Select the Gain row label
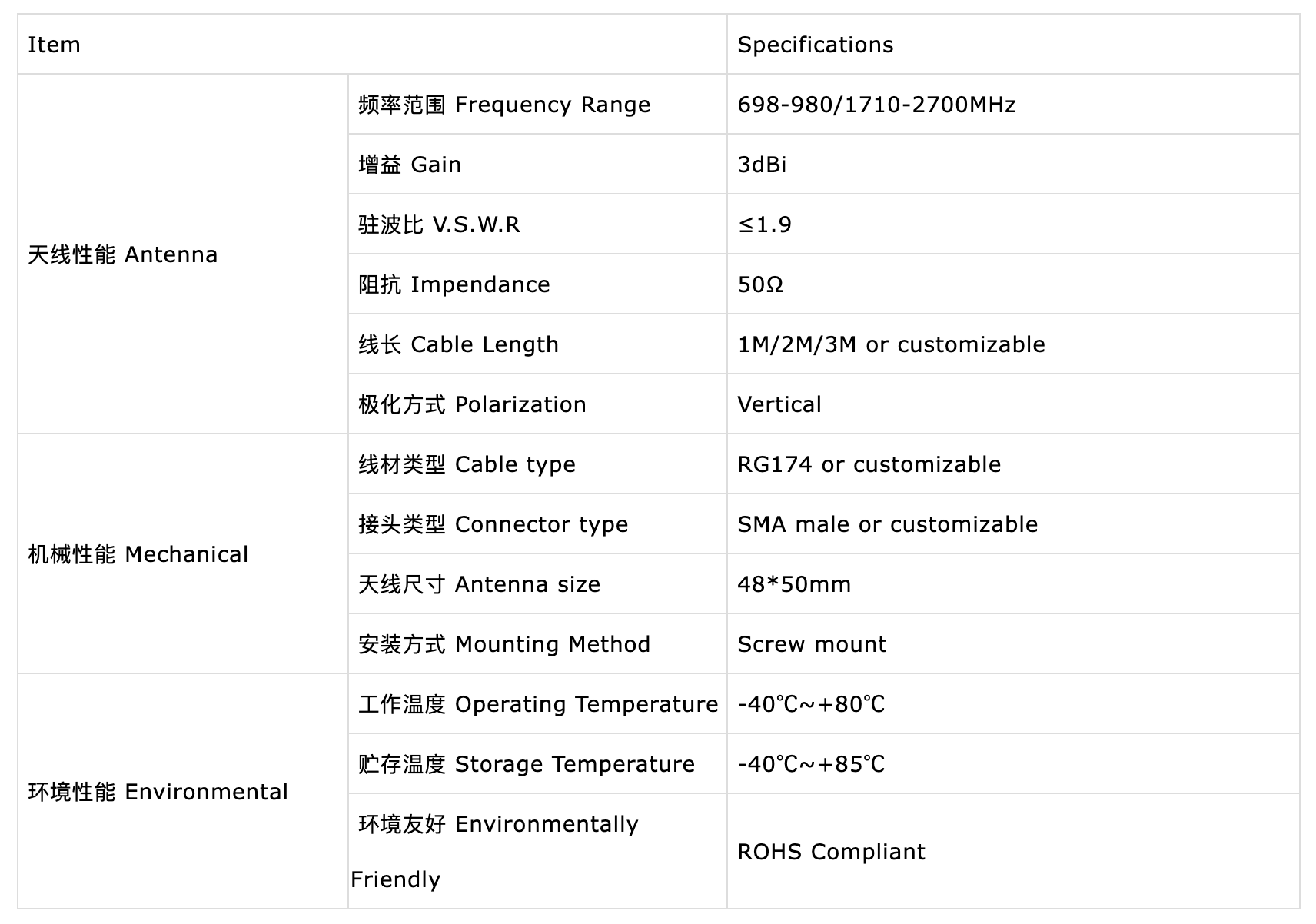Image resolution: width=1316 pixels, height=924 pixels. coord(410,165)
